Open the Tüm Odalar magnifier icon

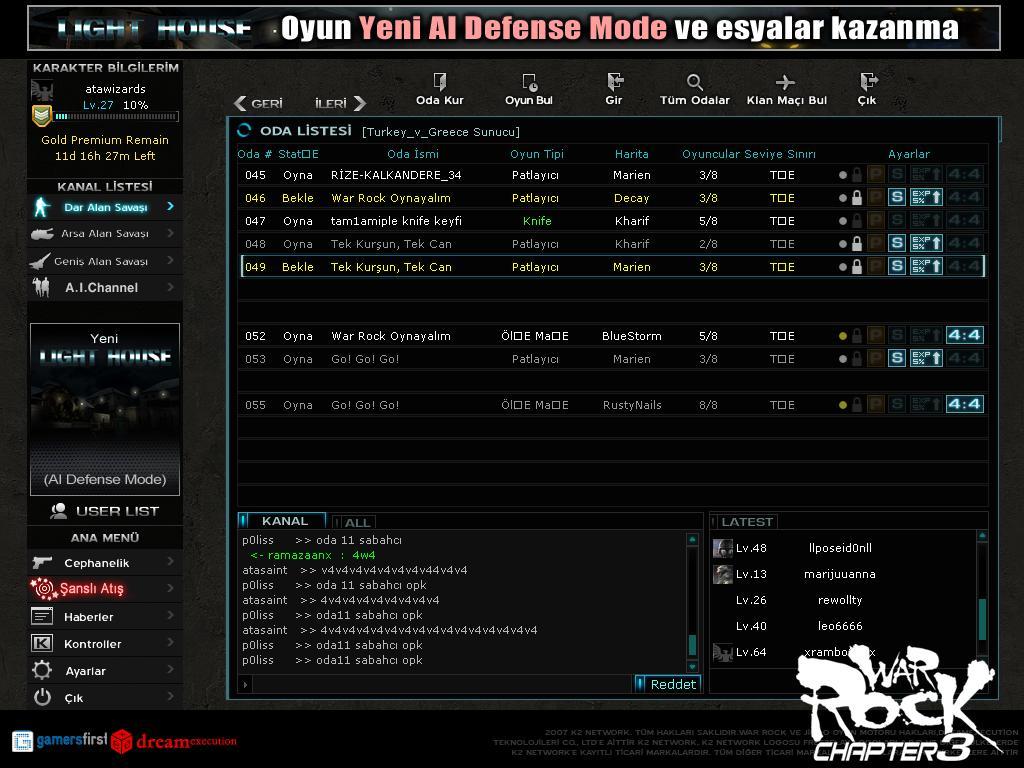(695, 82)
